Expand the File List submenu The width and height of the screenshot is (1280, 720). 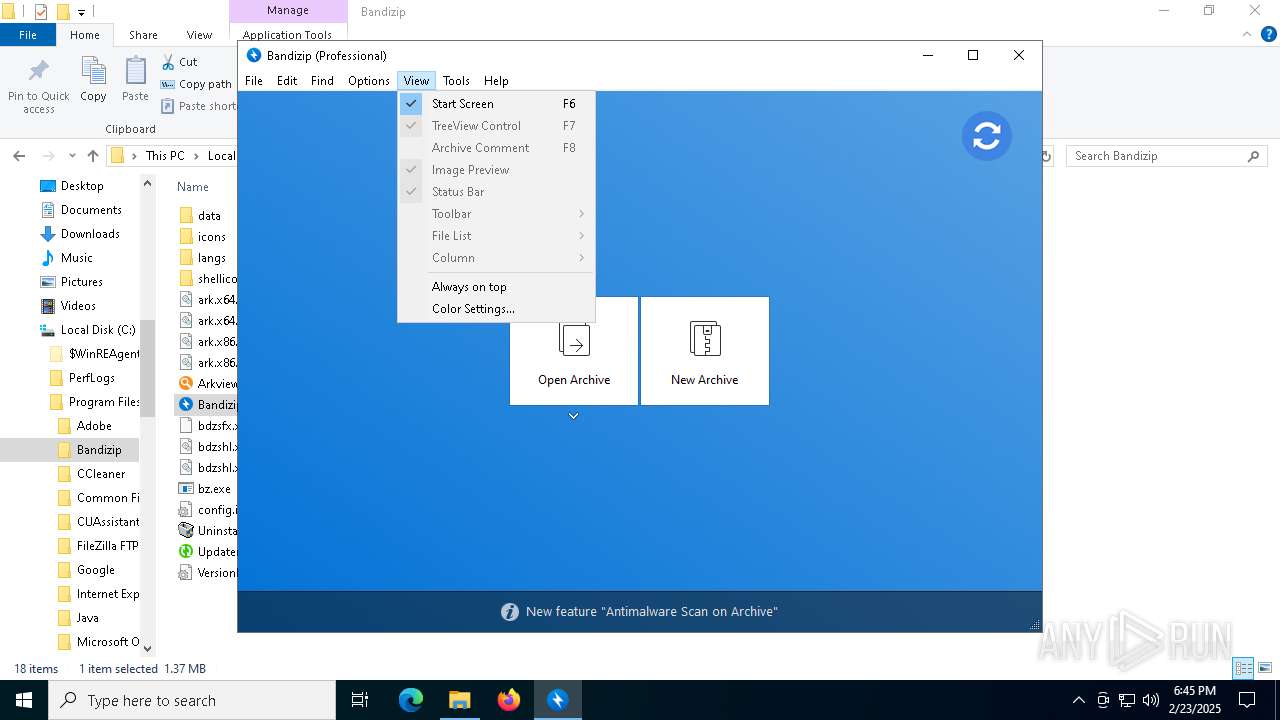point(496,236)
